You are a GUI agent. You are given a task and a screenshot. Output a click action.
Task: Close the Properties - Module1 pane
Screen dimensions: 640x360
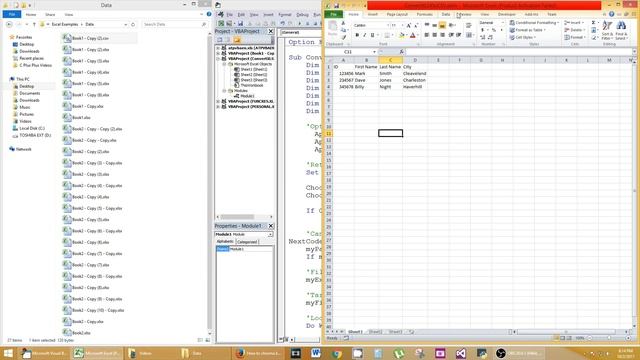[x=271, y=226]
